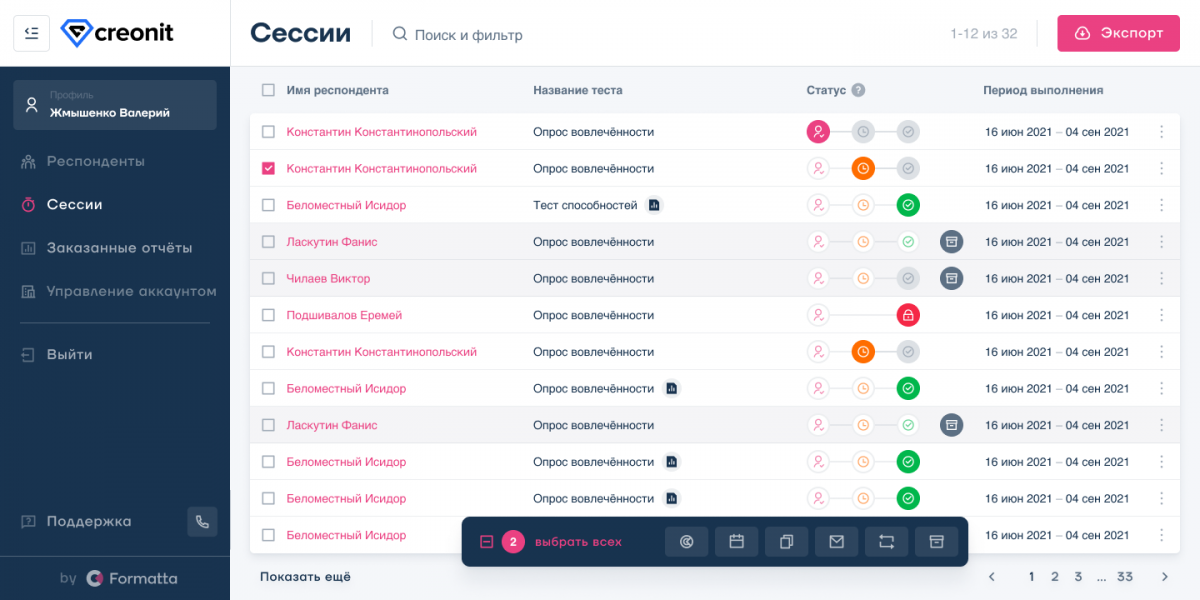1200x600 pixels.
Task: Click the Поиск и фильтр search field
Action: coord(468,35)
